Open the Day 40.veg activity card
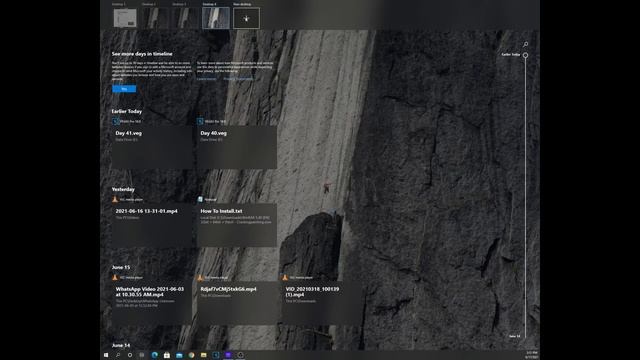640x360 pixels. click(237, 147)
